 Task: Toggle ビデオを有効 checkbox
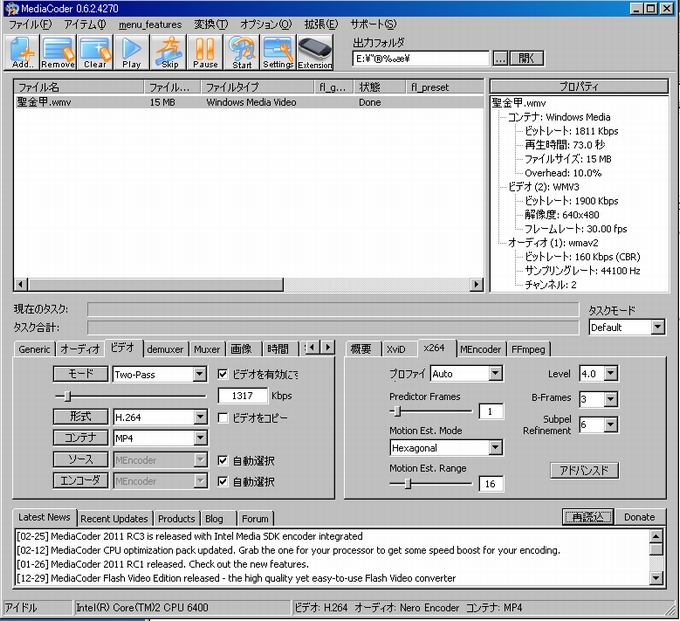coord(222,374)
